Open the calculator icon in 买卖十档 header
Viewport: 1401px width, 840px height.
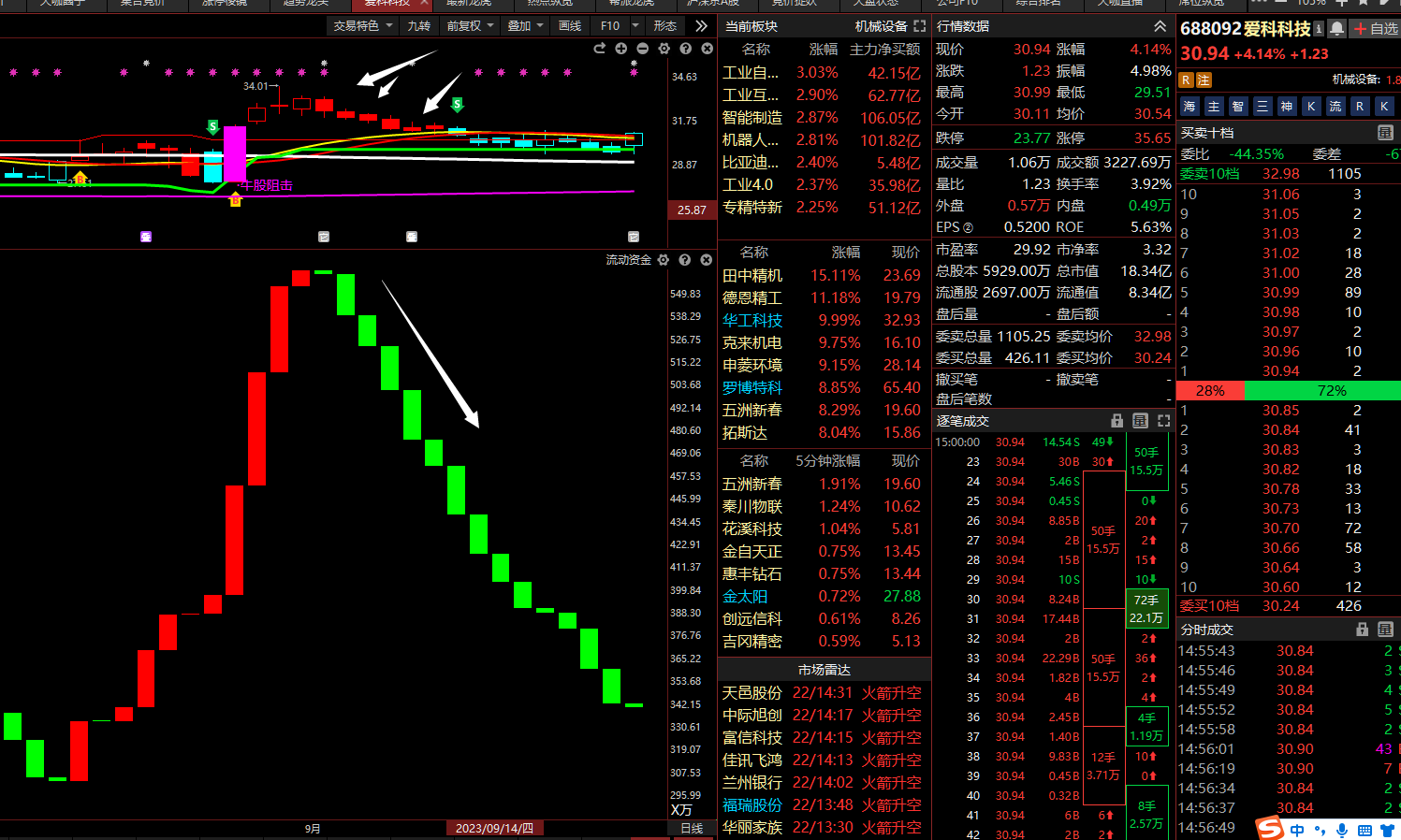click(1386, 133)
